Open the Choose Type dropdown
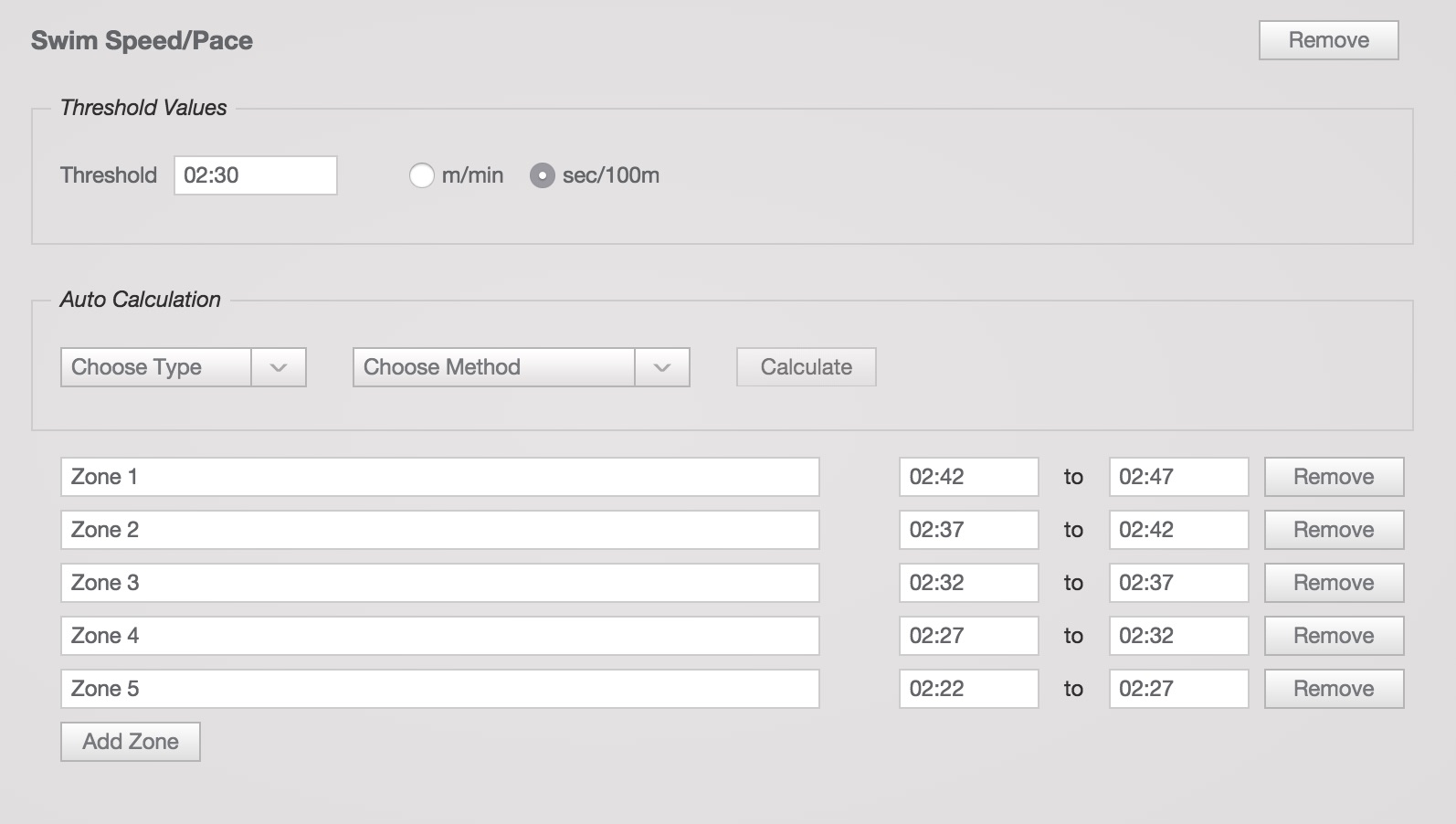Image resolution: width=1456 pixels, height=824 pixels. [184, 367]
